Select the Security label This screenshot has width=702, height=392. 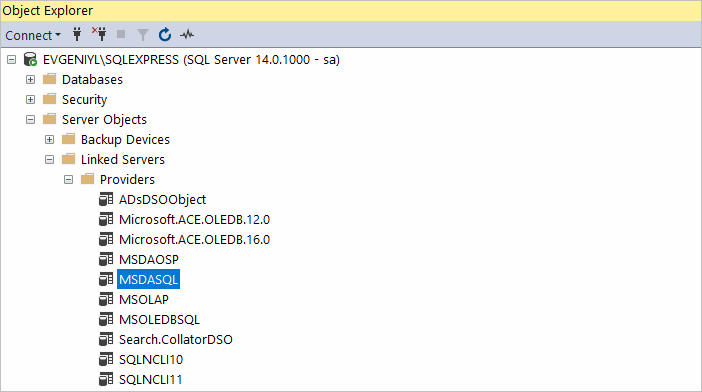[x=85, y=99]
